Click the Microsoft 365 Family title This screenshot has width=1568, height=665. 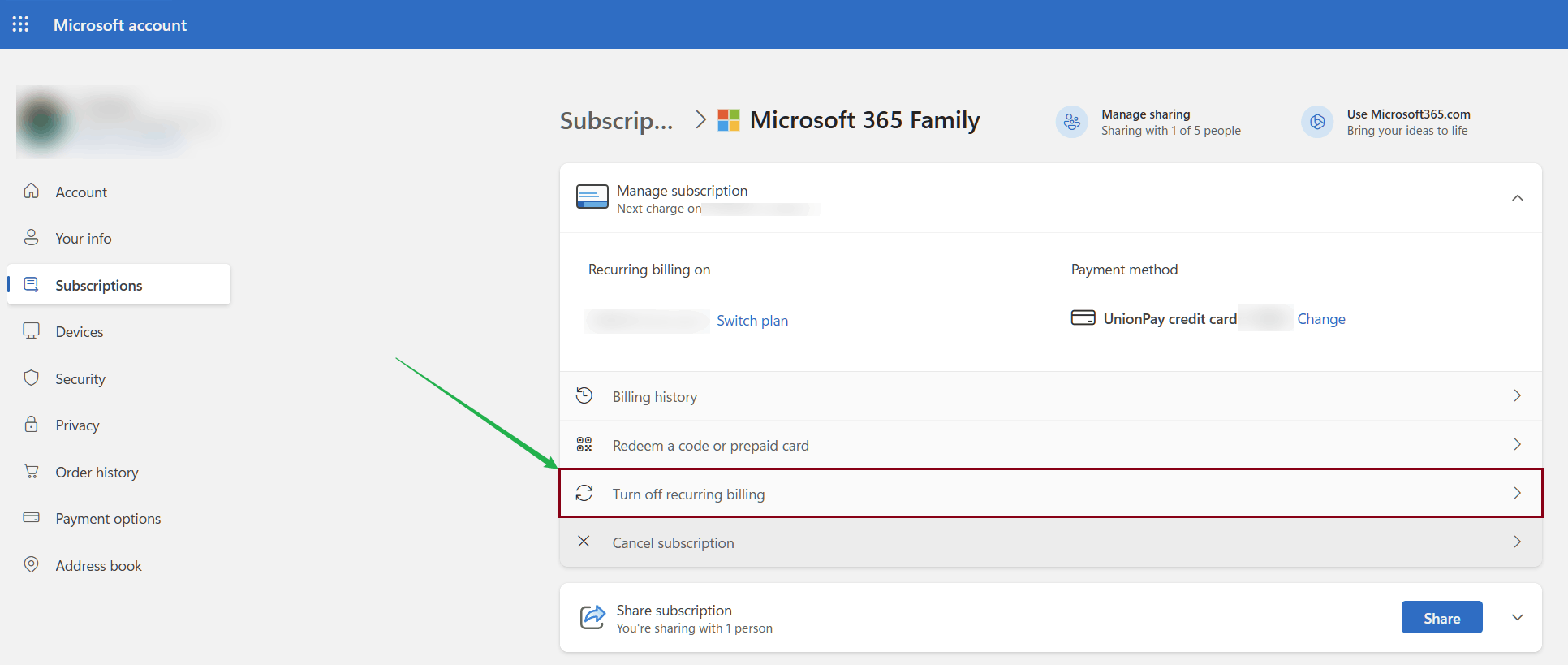(865, 120)
